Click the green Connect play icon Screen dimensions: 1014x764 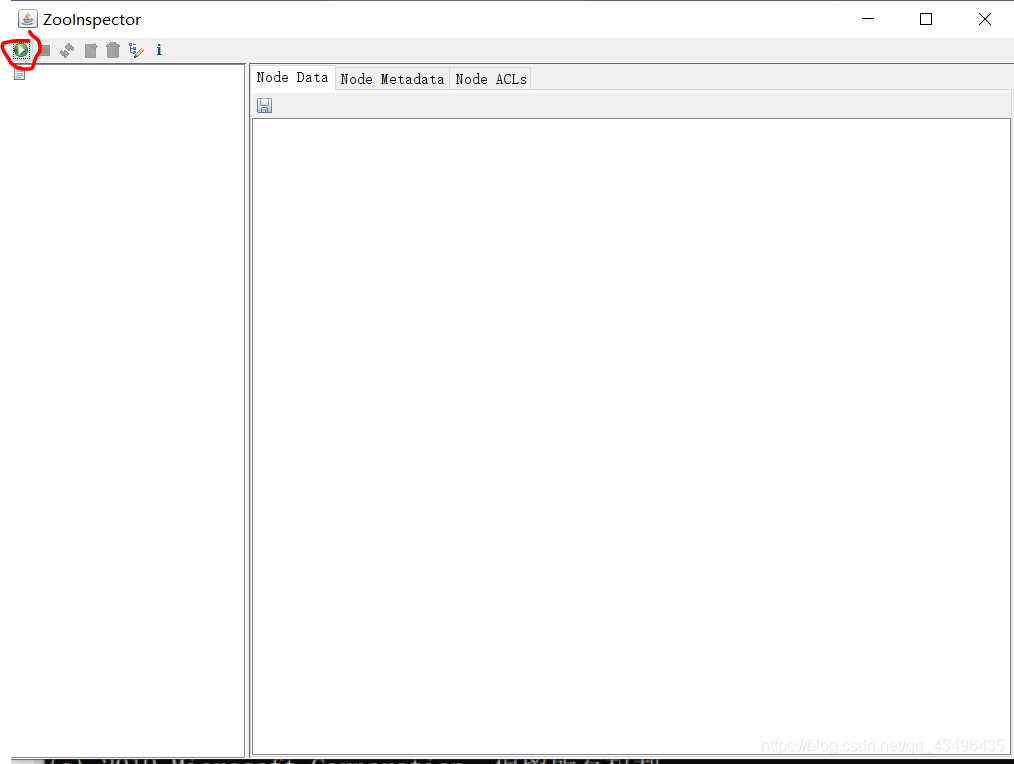(21, 50)
